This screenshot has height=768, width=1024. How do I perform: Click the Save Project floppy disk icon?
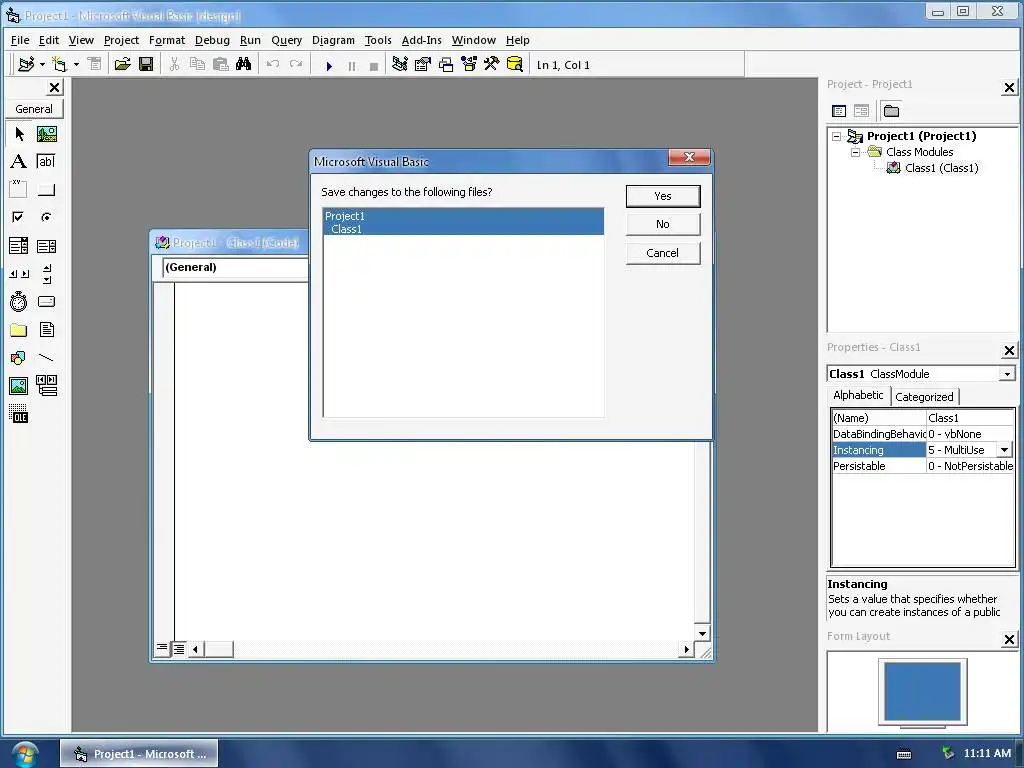(146, 64)
